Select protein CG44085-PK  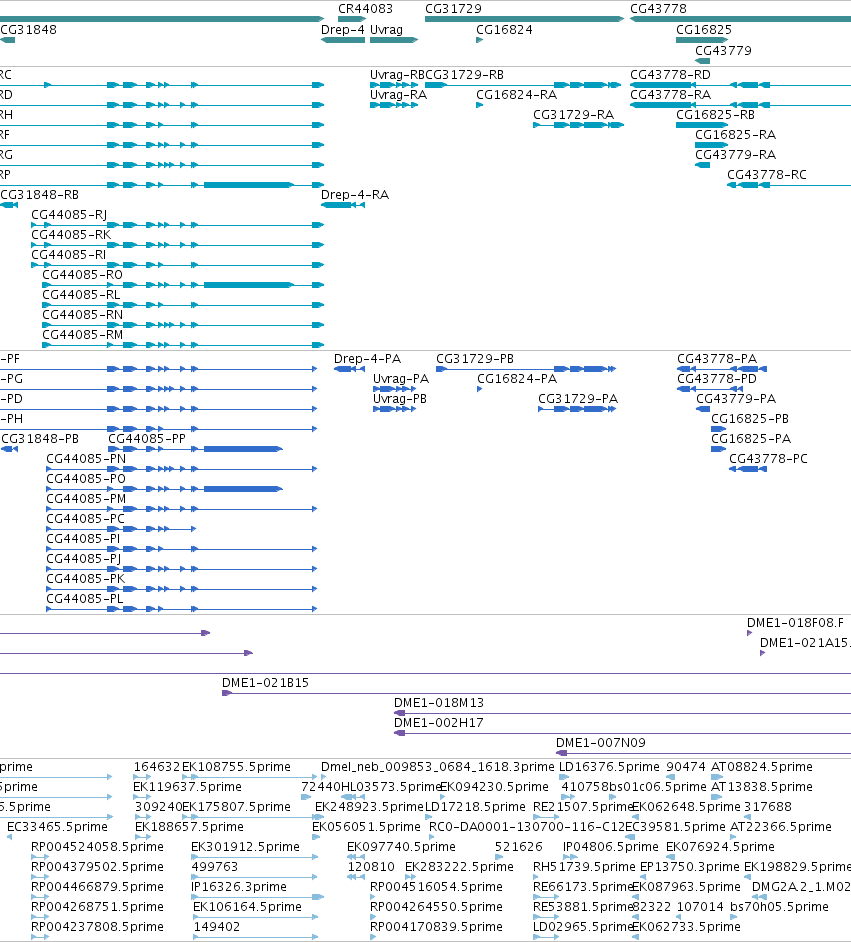tap(85, 579)
